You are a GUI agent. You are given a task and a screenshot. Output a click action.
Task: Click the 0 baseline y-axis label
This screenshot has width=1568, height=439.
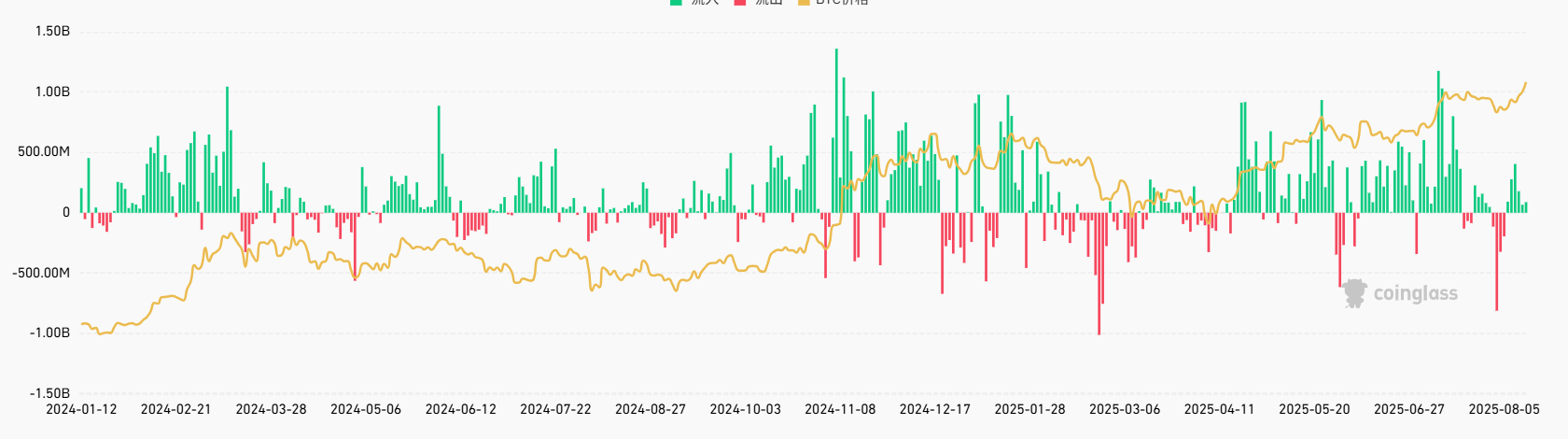point(65,212)
